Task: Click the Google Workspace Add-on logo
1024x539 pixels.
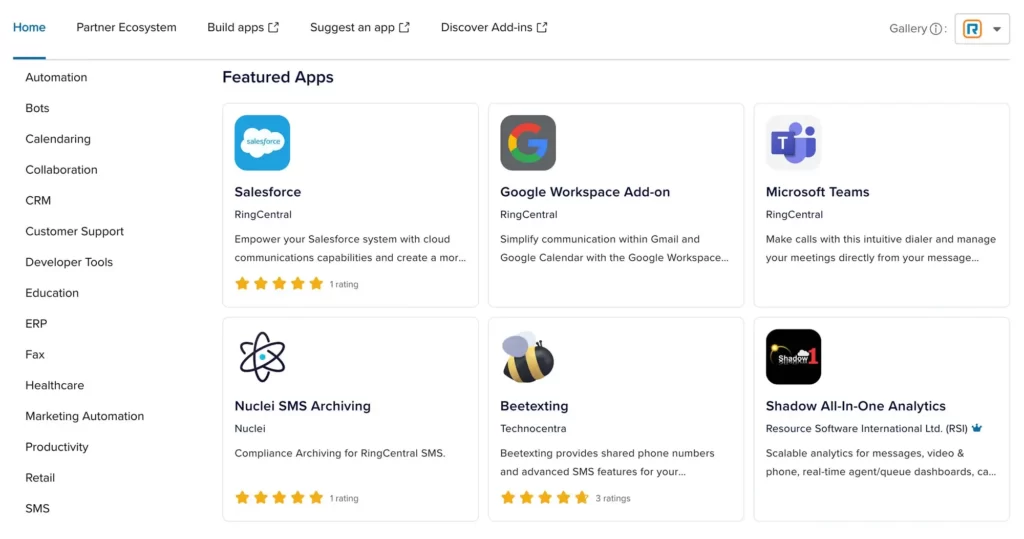Action: coord(528,143)
